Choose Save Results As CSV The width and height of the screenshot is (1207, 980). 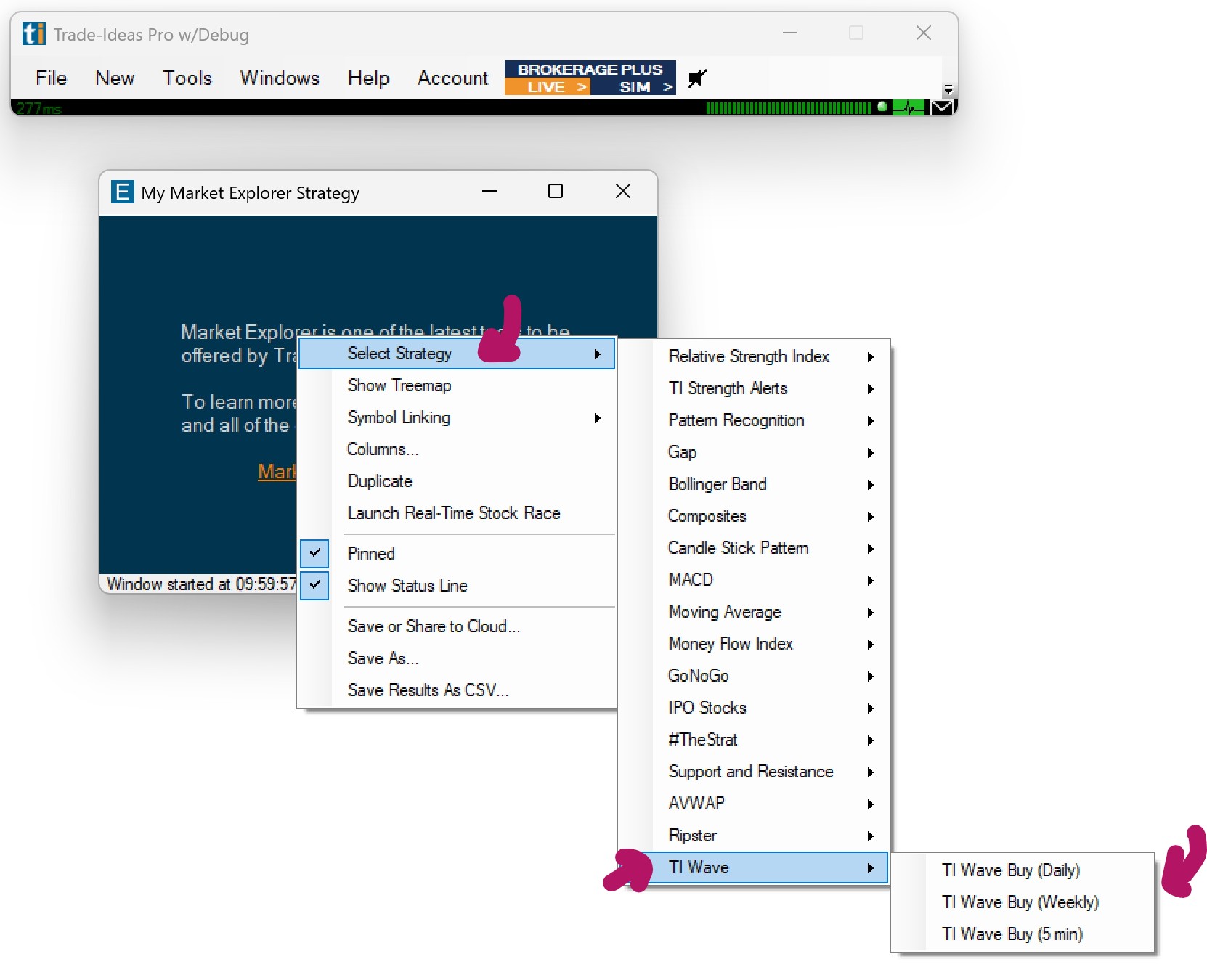(x=428, y=690)
